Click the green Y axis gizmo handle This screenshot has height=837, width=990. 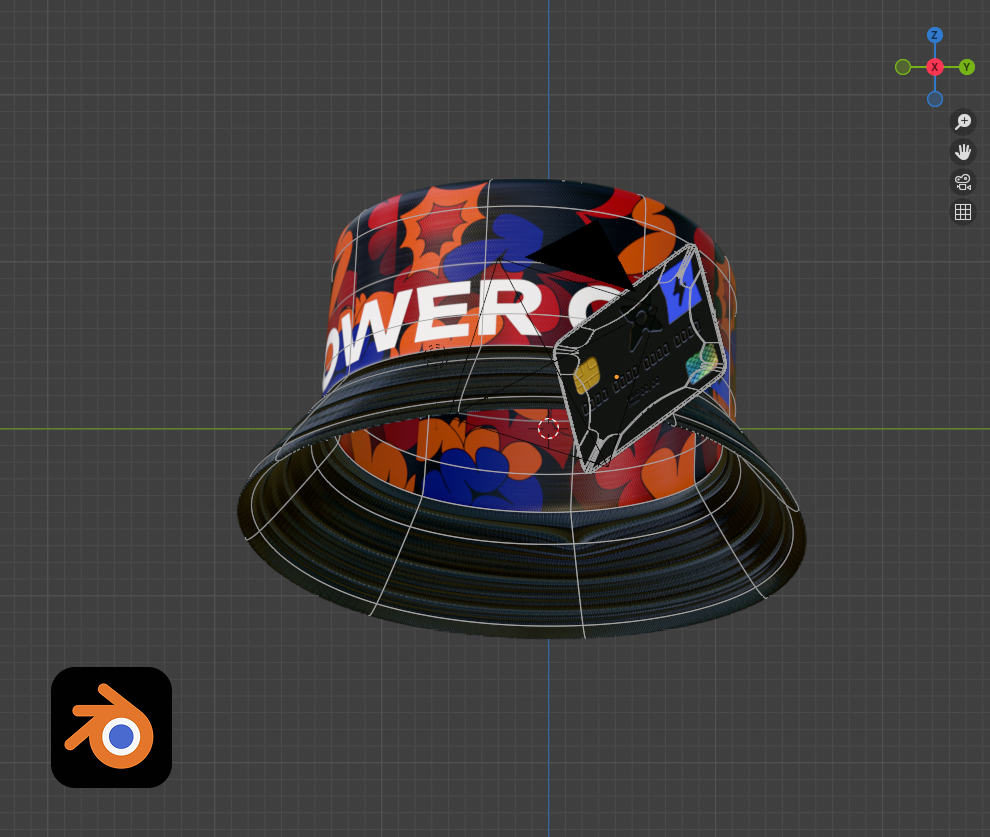(x=967, y=67)
